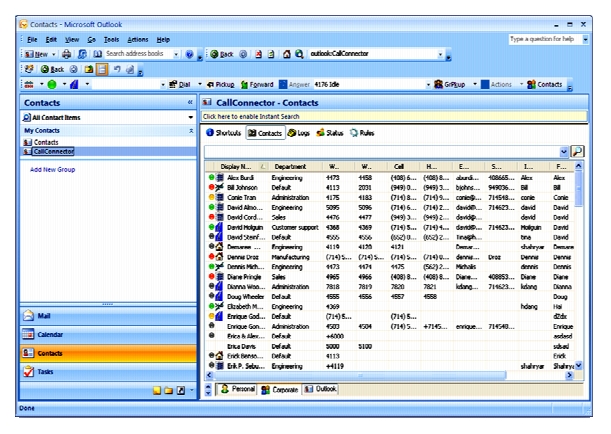Click the up-folder icon in toolbar
The width and height of the screenshot is (611, 434).
[89, 69]
